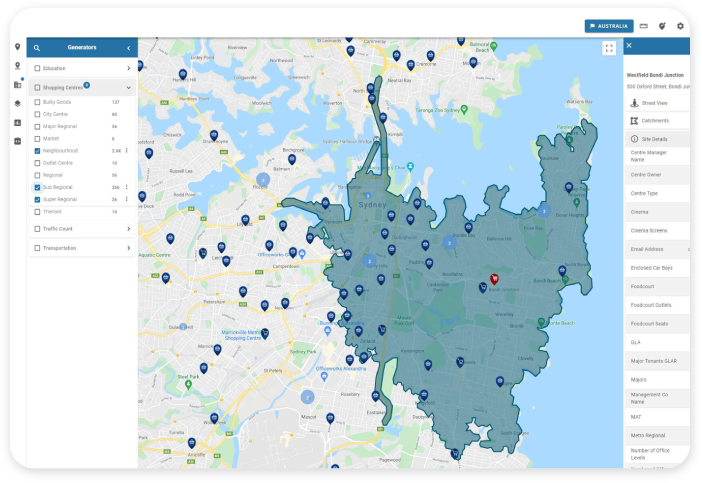Uncheck the Neighbourhood checkbox
This screenshot has height=483, width=702.
pyautogui.click(x=38, y=151)
